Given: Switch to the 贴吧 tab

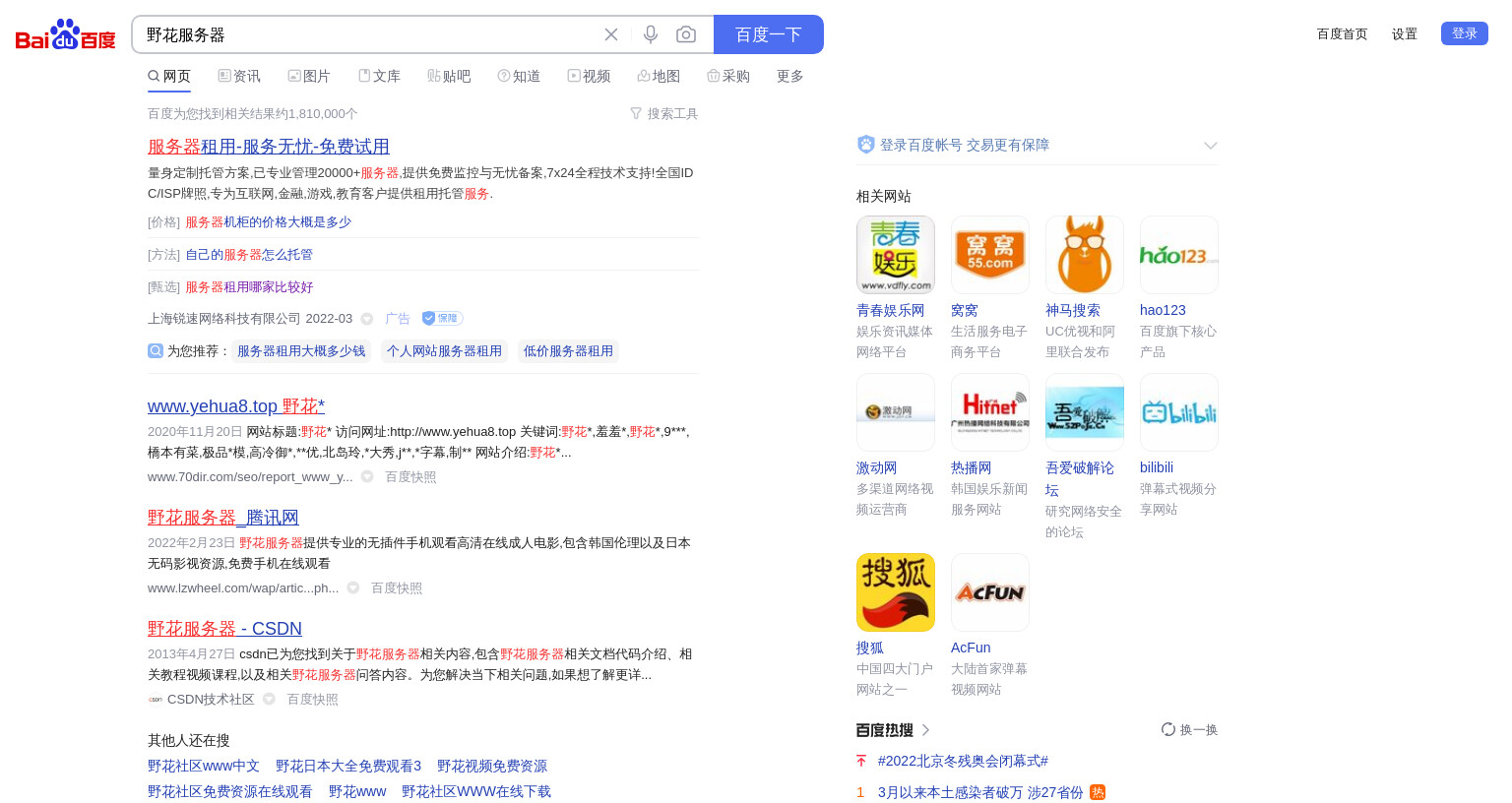Looking at the screenshot, I should (449, 76).
